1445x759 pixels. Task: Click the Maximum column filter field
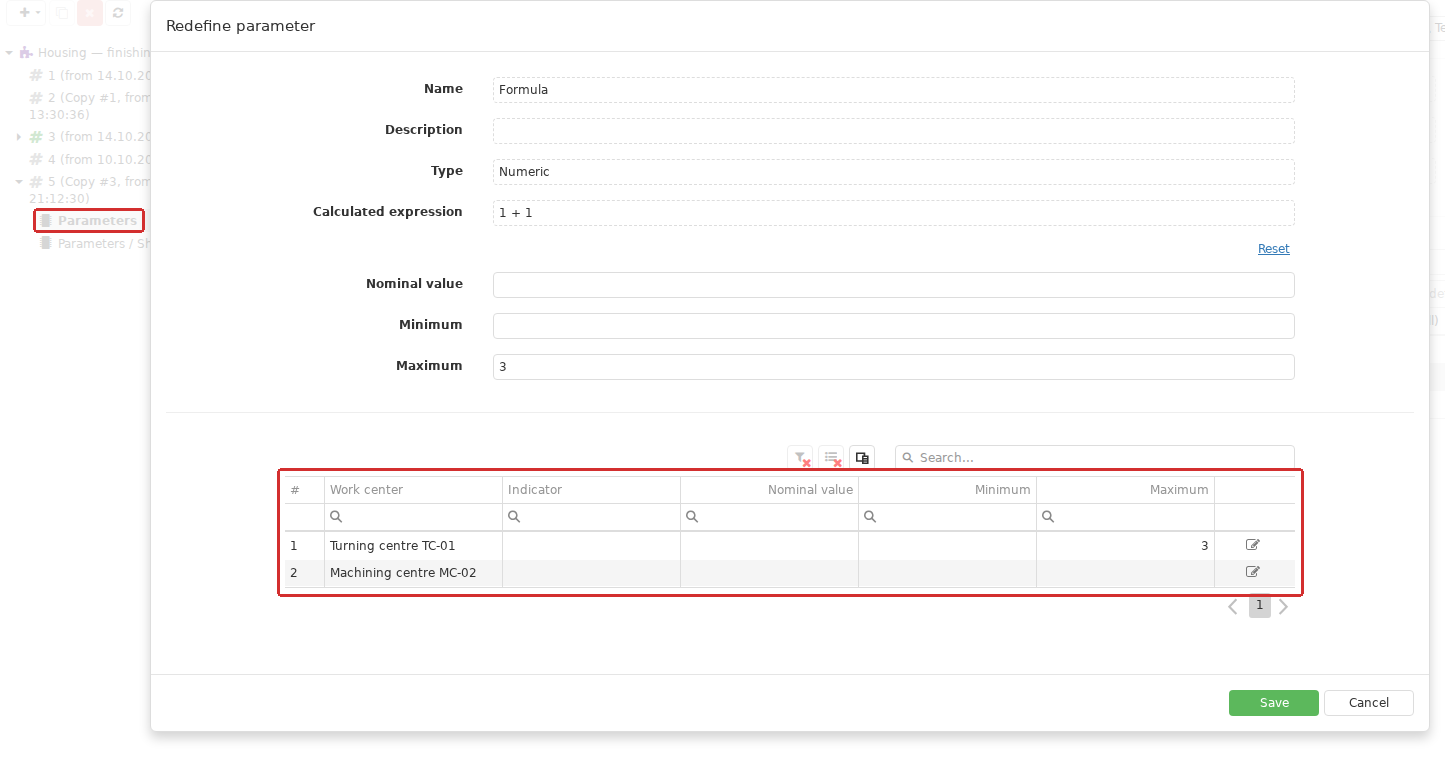coord(1125,517)
